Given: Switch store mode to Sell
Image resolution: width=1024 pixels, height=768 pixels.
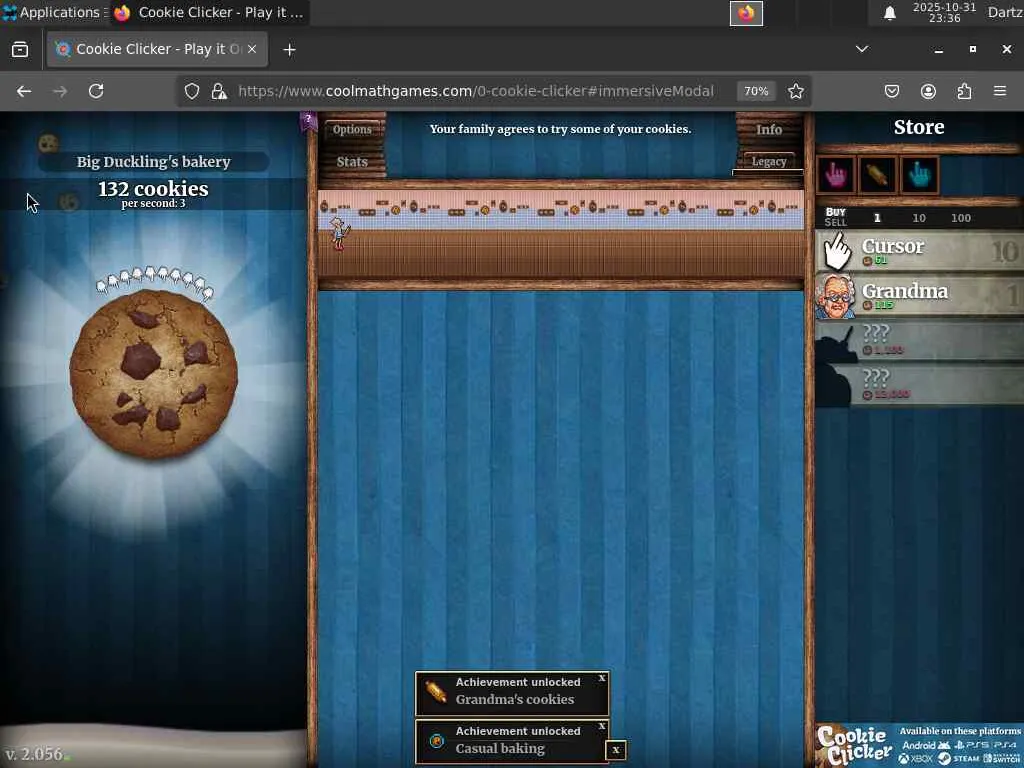Looking at the screenshot, I should click(x=835, y=223).
